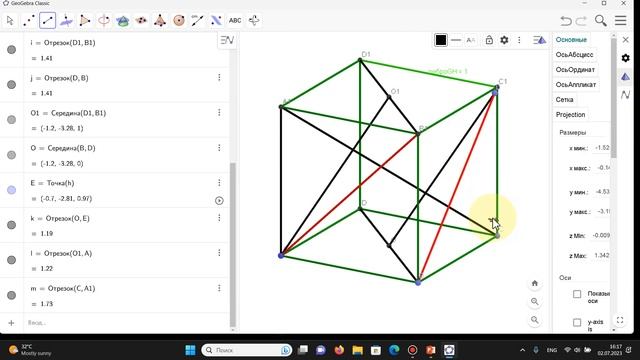This screenshot has width=640, height=360.
Task: Select the Segment line tool
Action: coord(47,20)
